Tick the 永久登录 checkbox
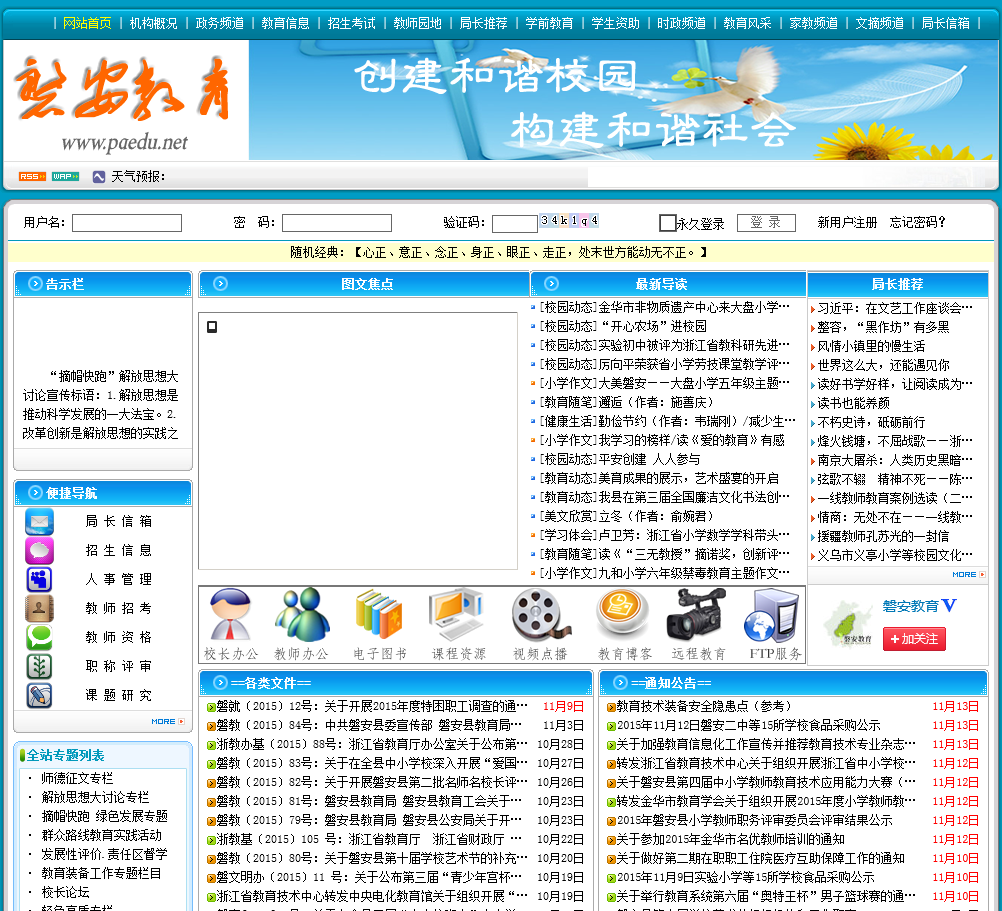The width and height of the screenshot is (1002, 911). (668, 223)
